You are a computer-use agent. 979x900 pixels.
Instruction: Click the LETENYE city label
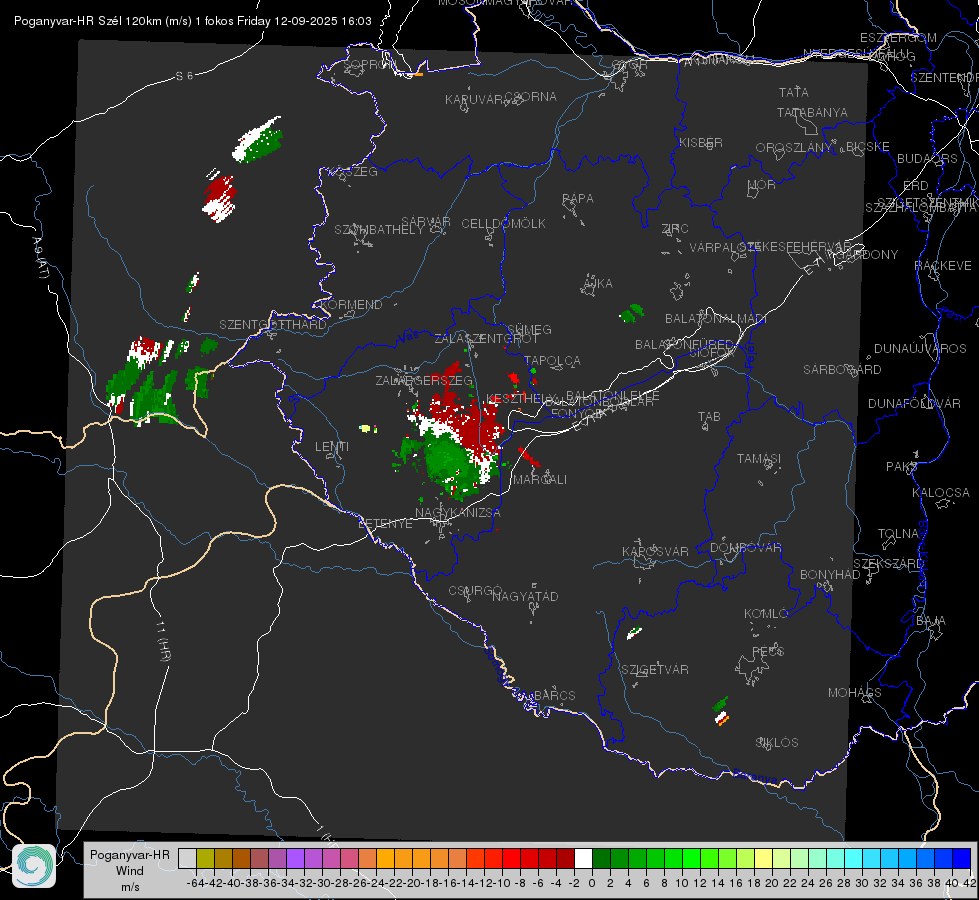(x=385, y=523)
